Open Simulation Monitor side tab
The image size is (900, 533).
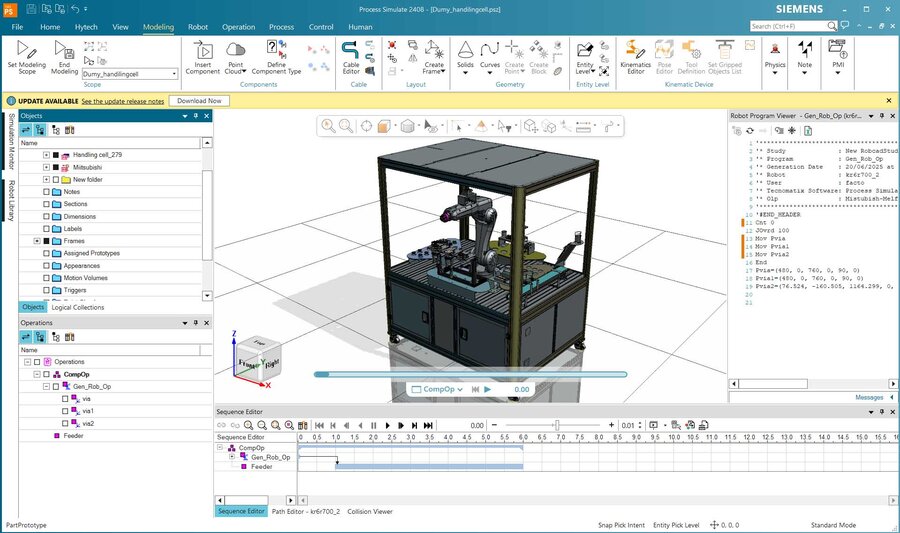point(11,141)
